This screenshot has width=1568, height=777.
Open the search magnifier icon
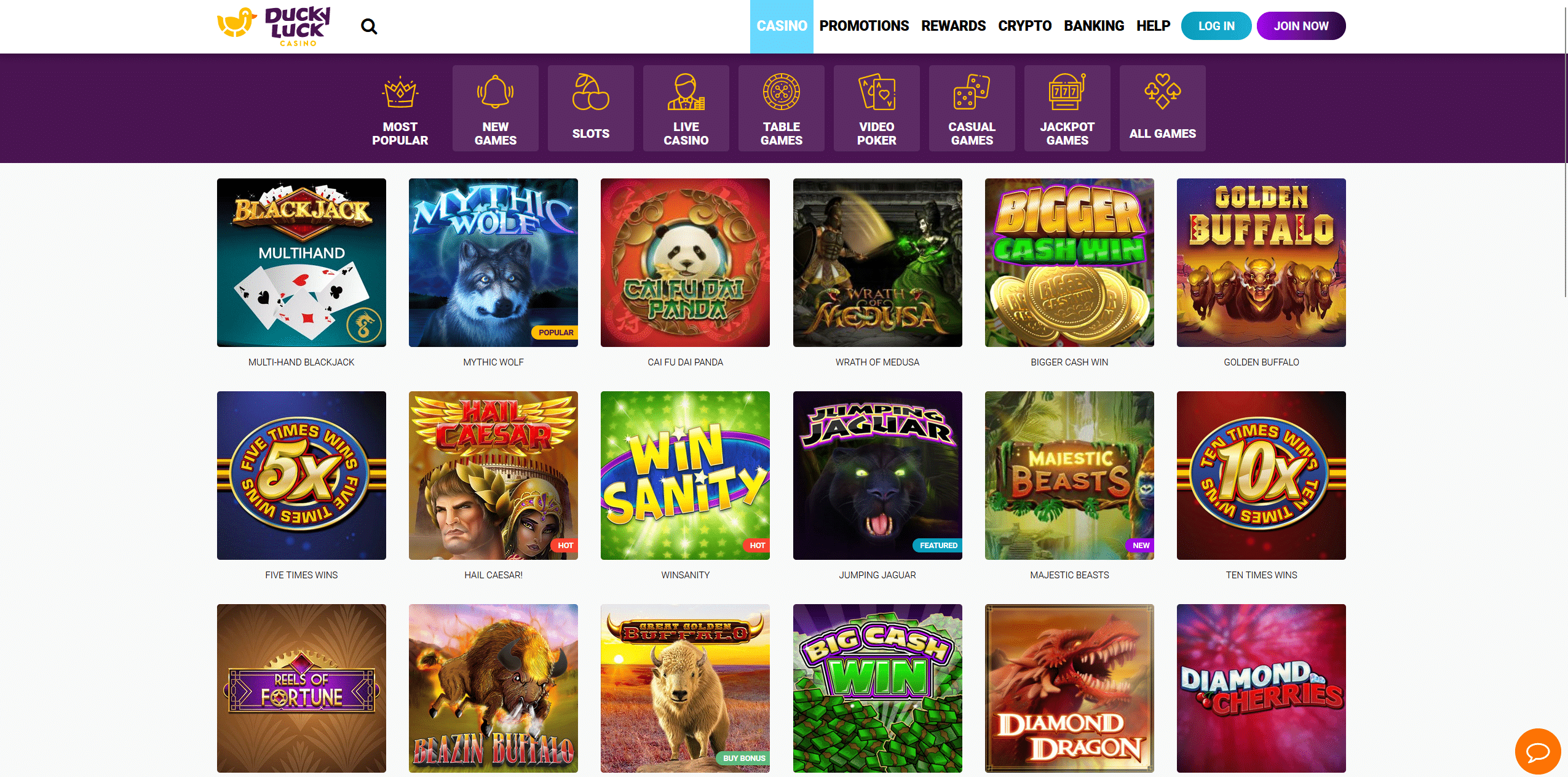[x=369, y=26]
